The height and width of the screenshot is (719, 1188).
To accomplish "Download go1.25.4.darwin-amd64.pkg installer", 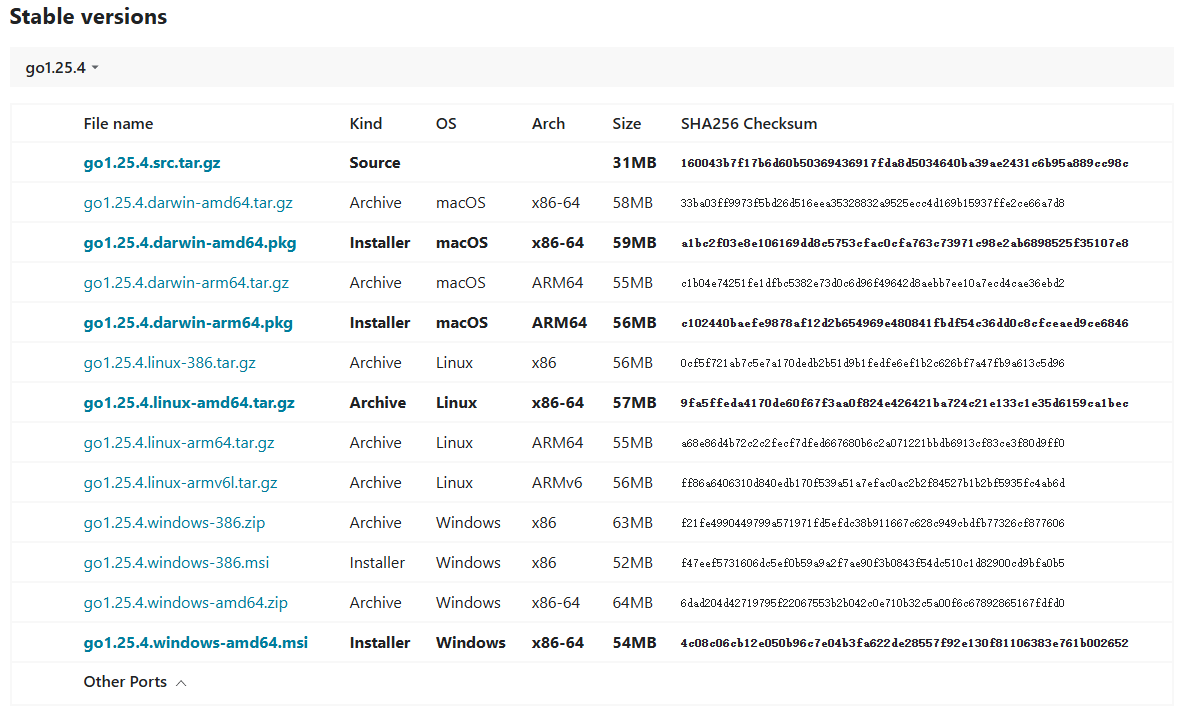I will pyautogui.click(x=190, y=243).
